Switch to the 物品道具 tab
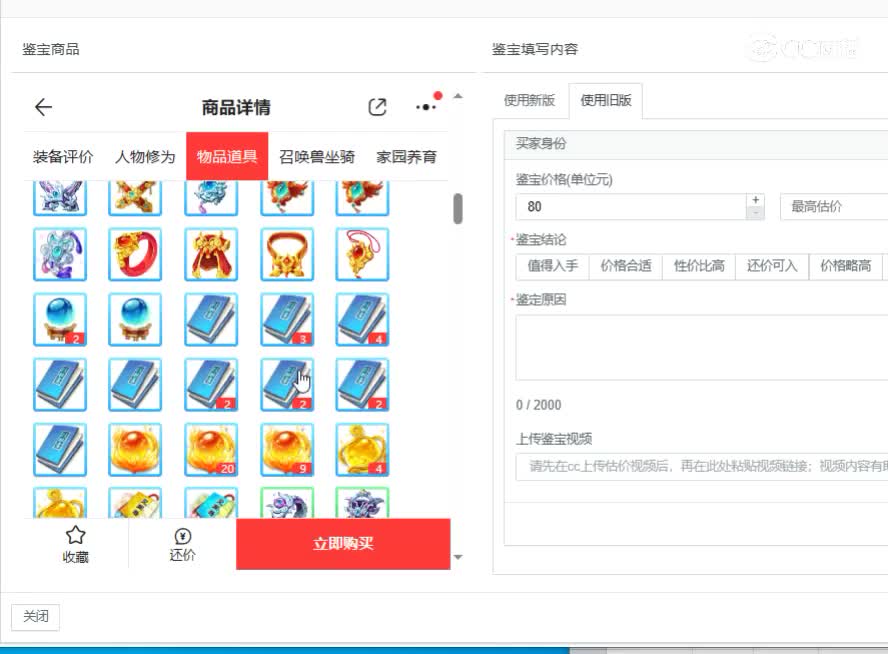888x654 pixels. click(x=227, y=156)
